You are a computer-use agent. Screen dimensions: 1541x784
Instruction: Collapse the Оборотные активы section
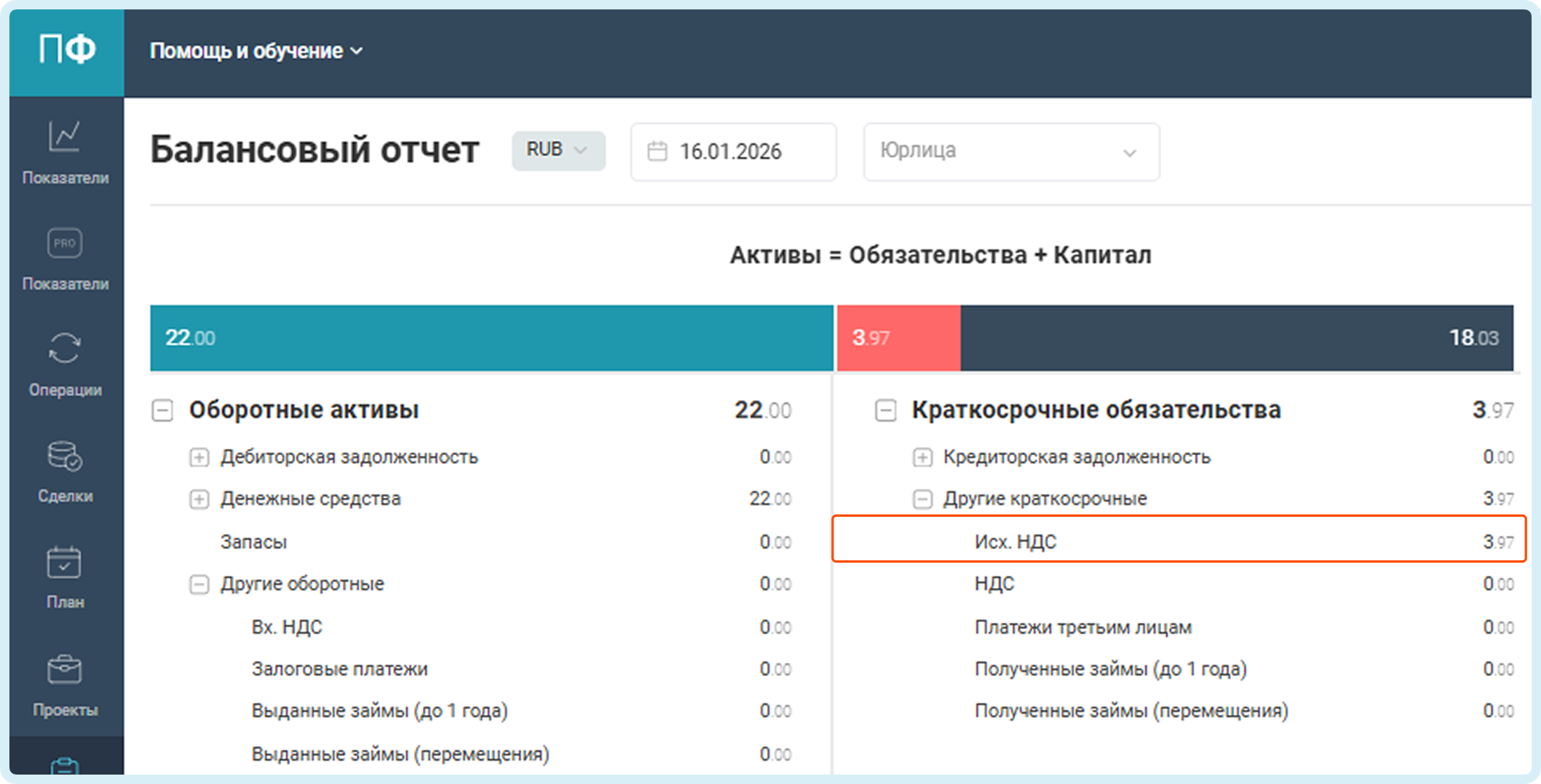(162, 411)
